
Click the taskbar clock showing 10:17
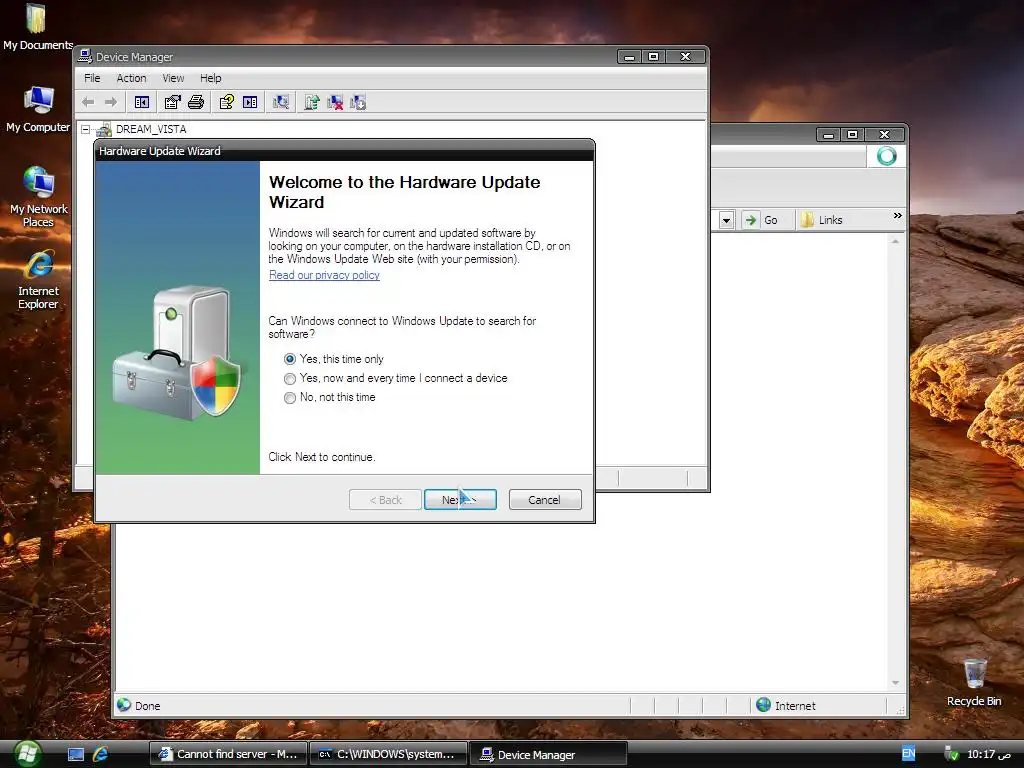point(989,754)
